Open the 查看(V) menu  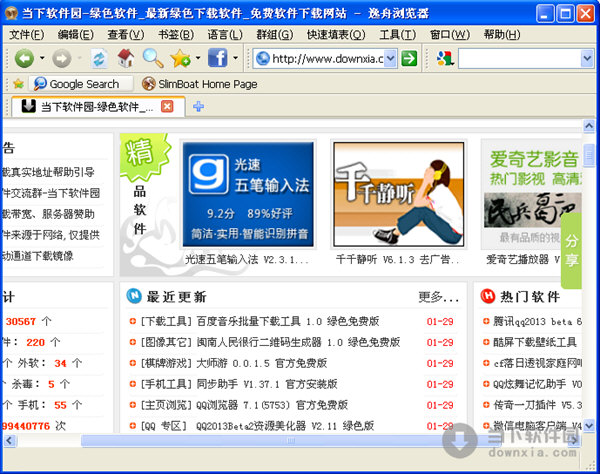pyautogui.click(x=126, y=35)
